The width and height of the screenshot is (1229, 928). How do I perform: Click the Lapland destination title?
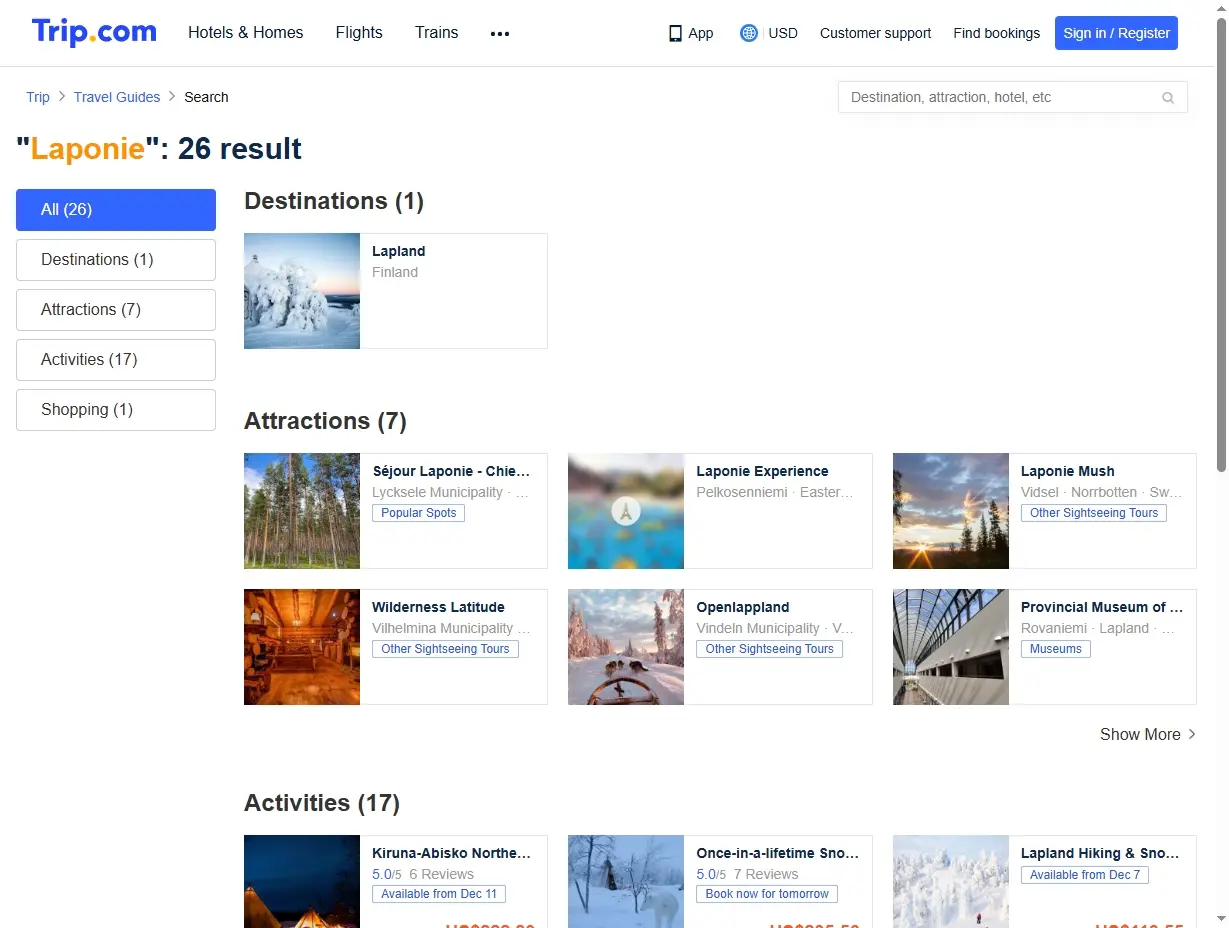399,251
